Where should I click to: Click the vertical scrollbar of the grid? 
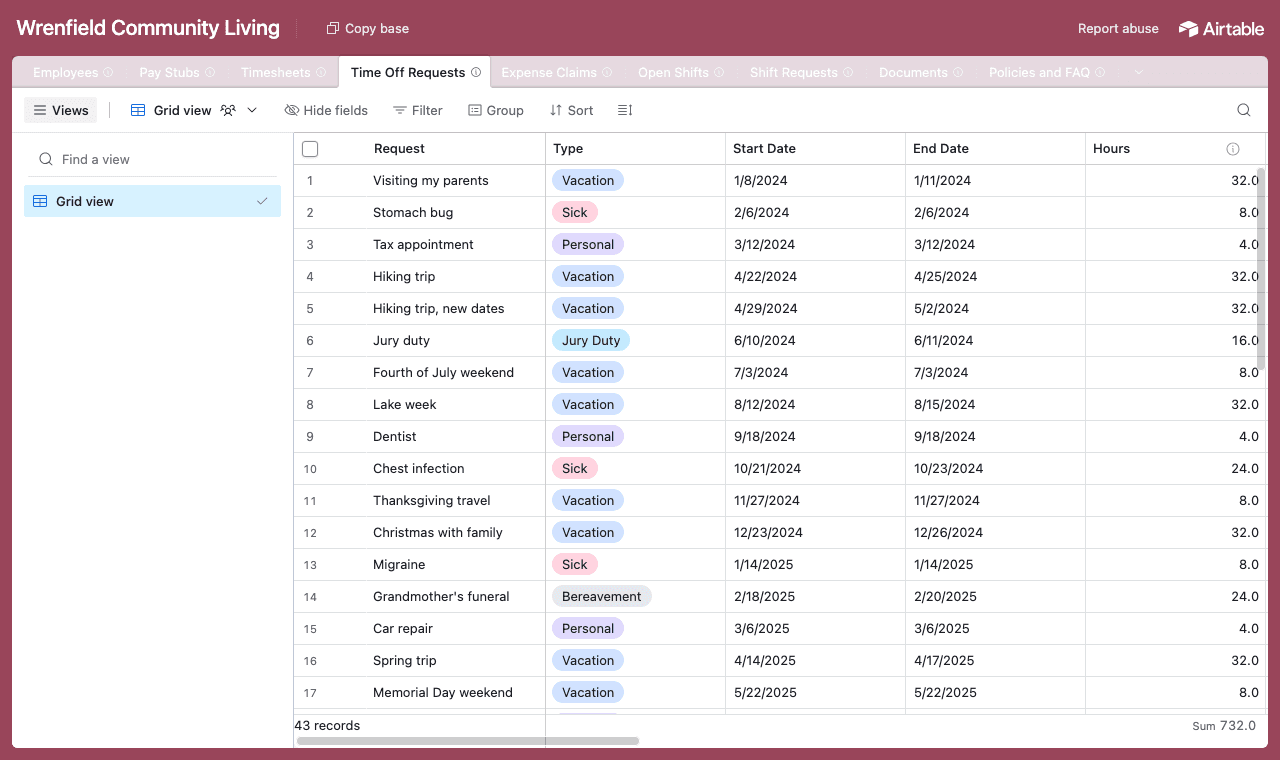click(1262, 268)
